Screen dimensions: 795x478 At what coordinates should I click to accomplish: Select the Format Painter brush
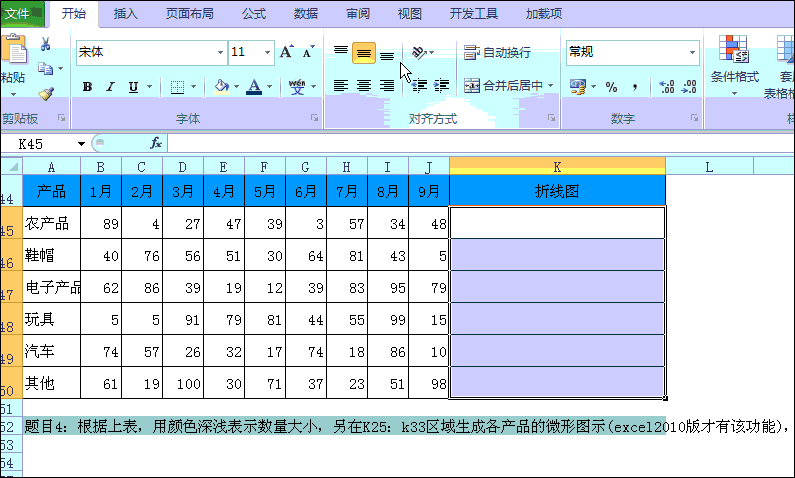(46, 93)
